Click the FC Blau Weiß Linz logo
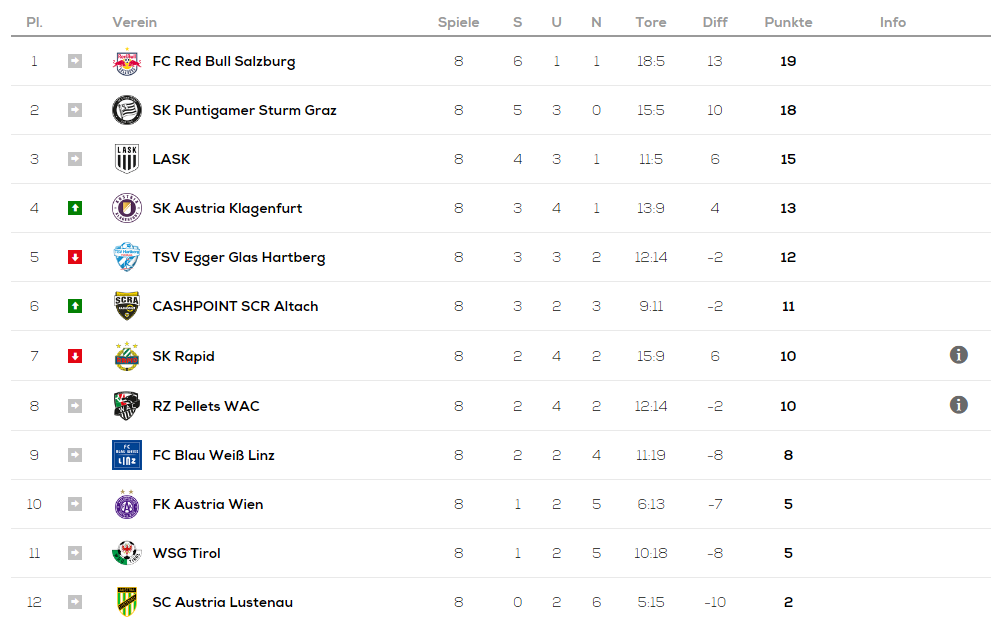Image resolution: width=991 pixels, height=640 pixels. click(x=127, y=455)
